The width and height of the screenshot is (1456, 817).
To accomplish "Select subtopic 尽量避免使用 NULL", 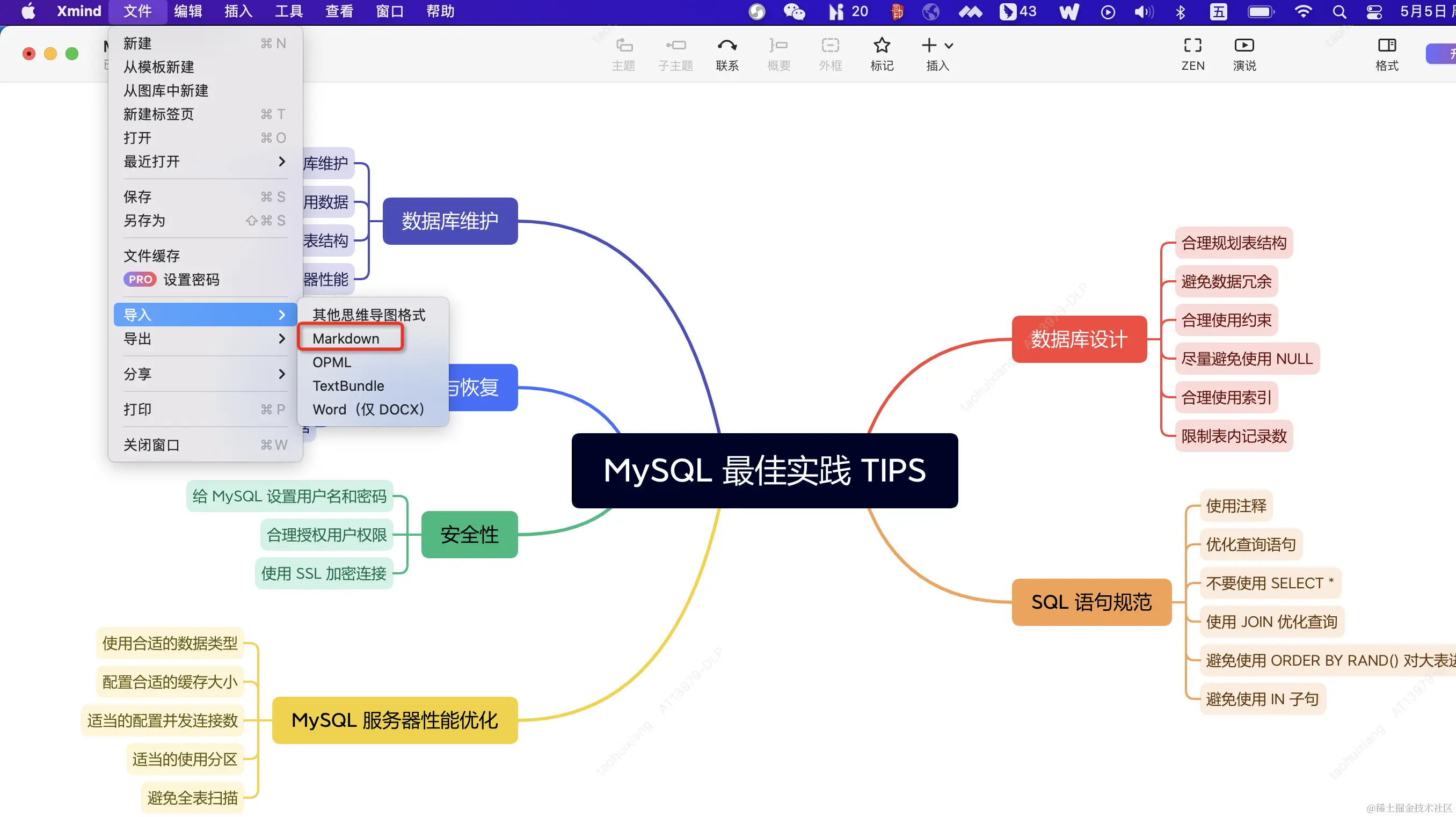I will tap(1247, 359).
